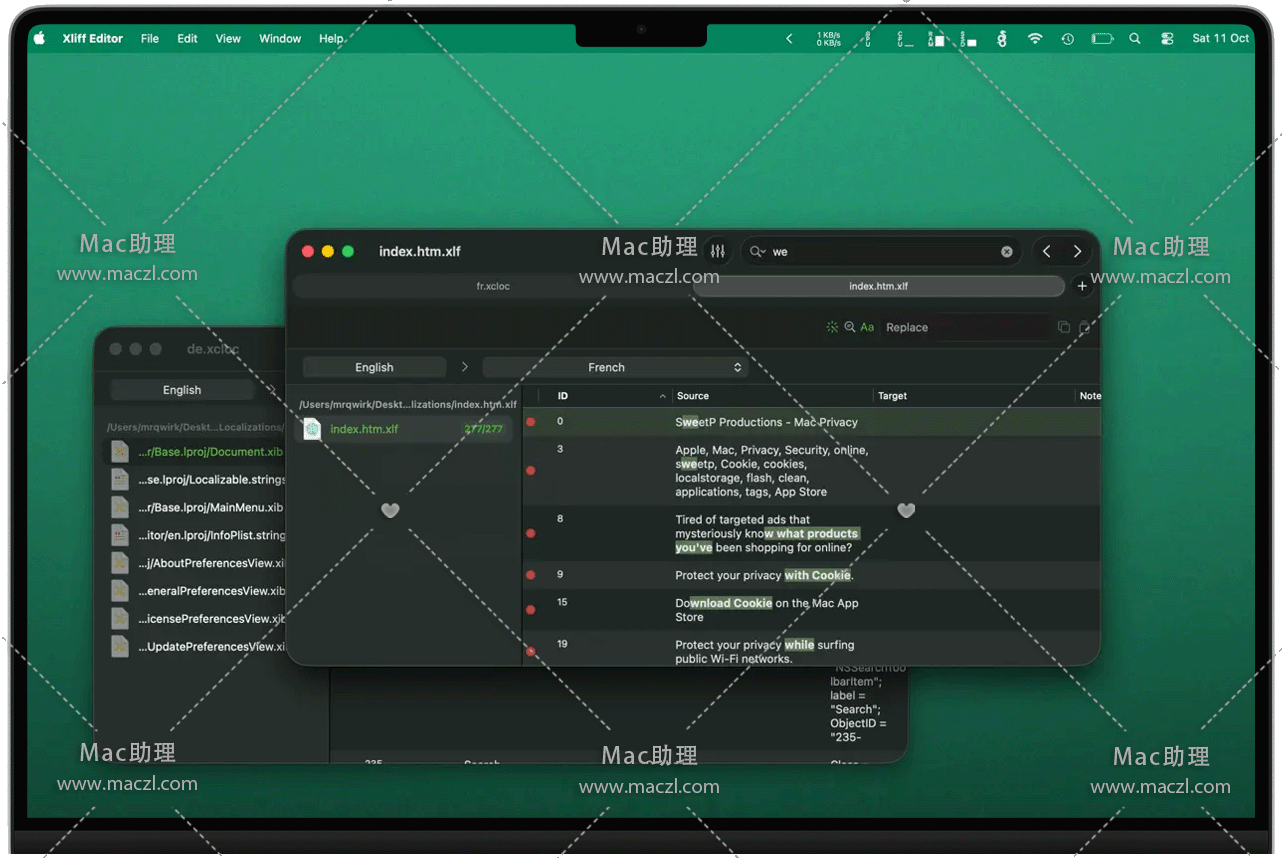
Task: Click the GeneralPreferencesView file icon in de.xcloc window
Action: (x=120, y=591)
